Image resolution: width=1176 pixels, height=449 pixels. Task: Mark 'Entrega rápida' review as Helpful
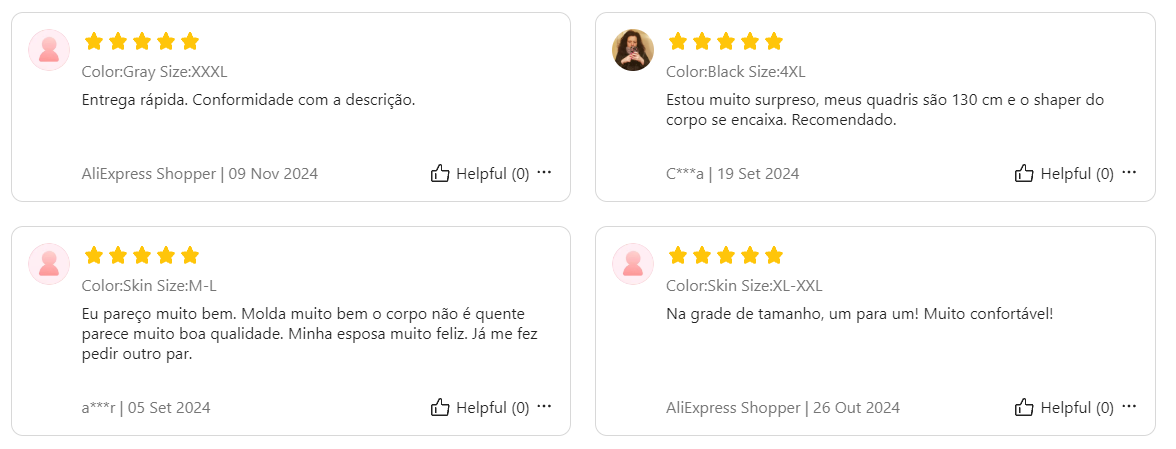[480, 174]
